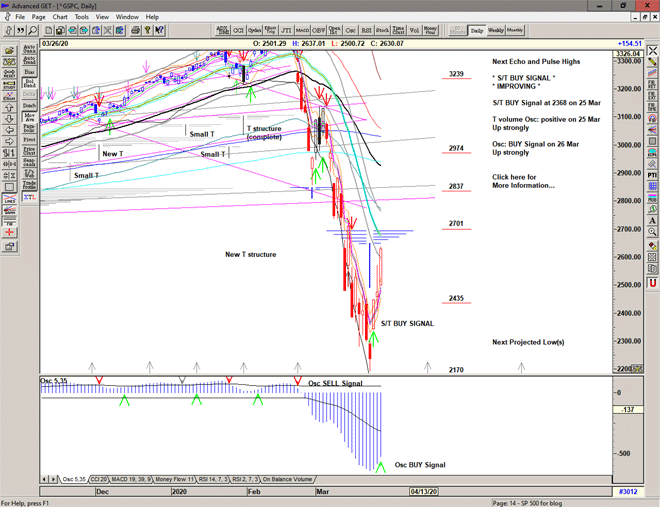Image resolution: width=660 pixels, height=507 pixels.
Task: Click the red magnet U snap icon
Action: (x=652, y=283)
